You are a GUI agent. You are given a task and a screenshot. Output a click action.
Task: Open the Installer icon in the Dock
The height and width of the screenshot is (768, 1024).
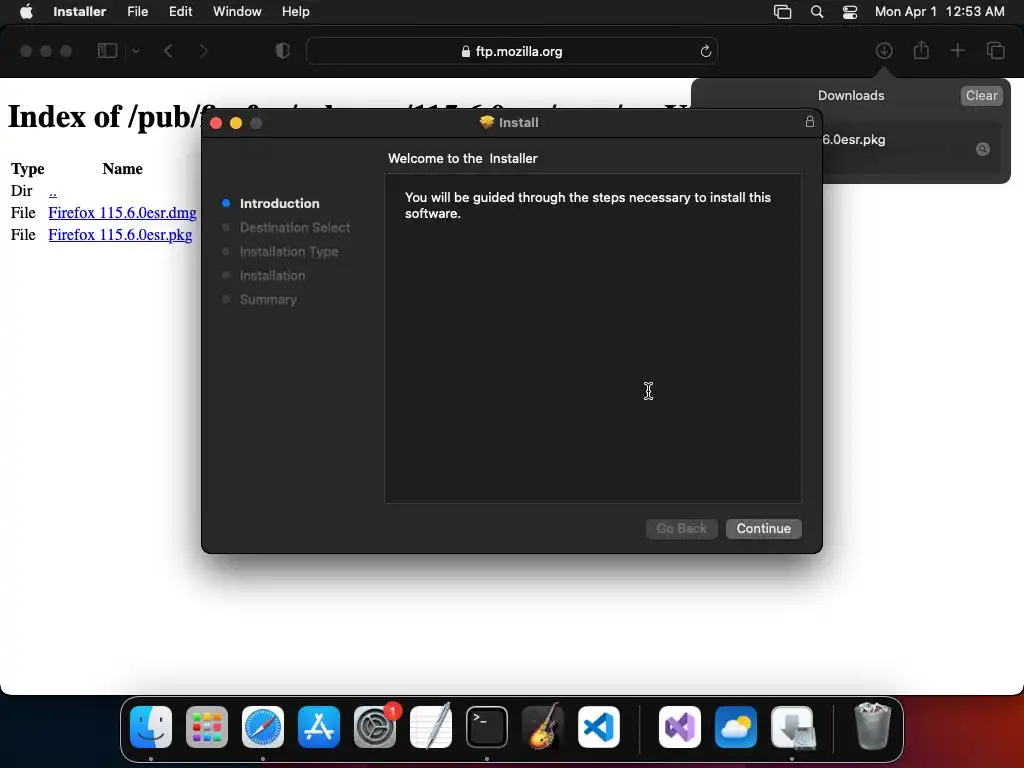792,727
